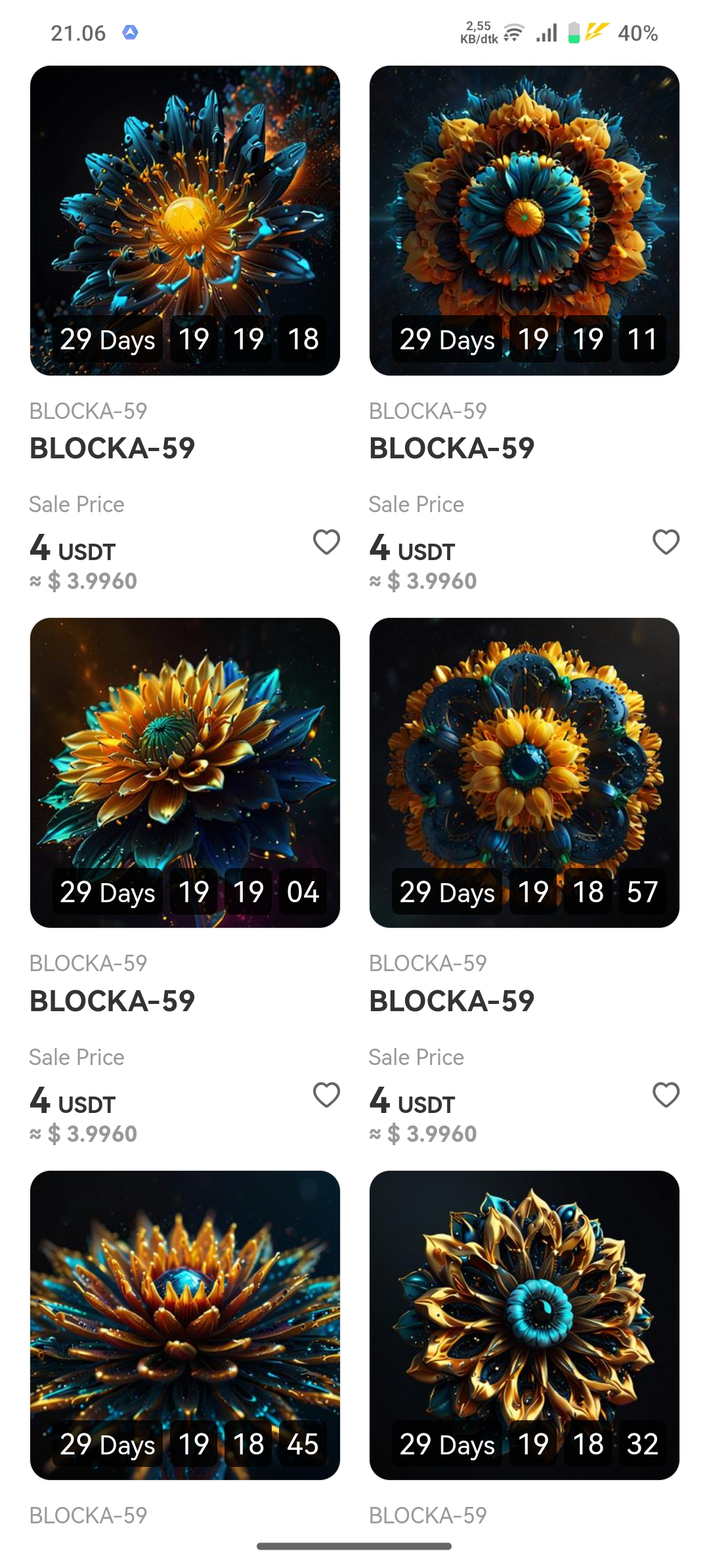The image size is (709, 1568).
Task: Favorite the NFT with timer 19 19 18
Action: point(326,542)
